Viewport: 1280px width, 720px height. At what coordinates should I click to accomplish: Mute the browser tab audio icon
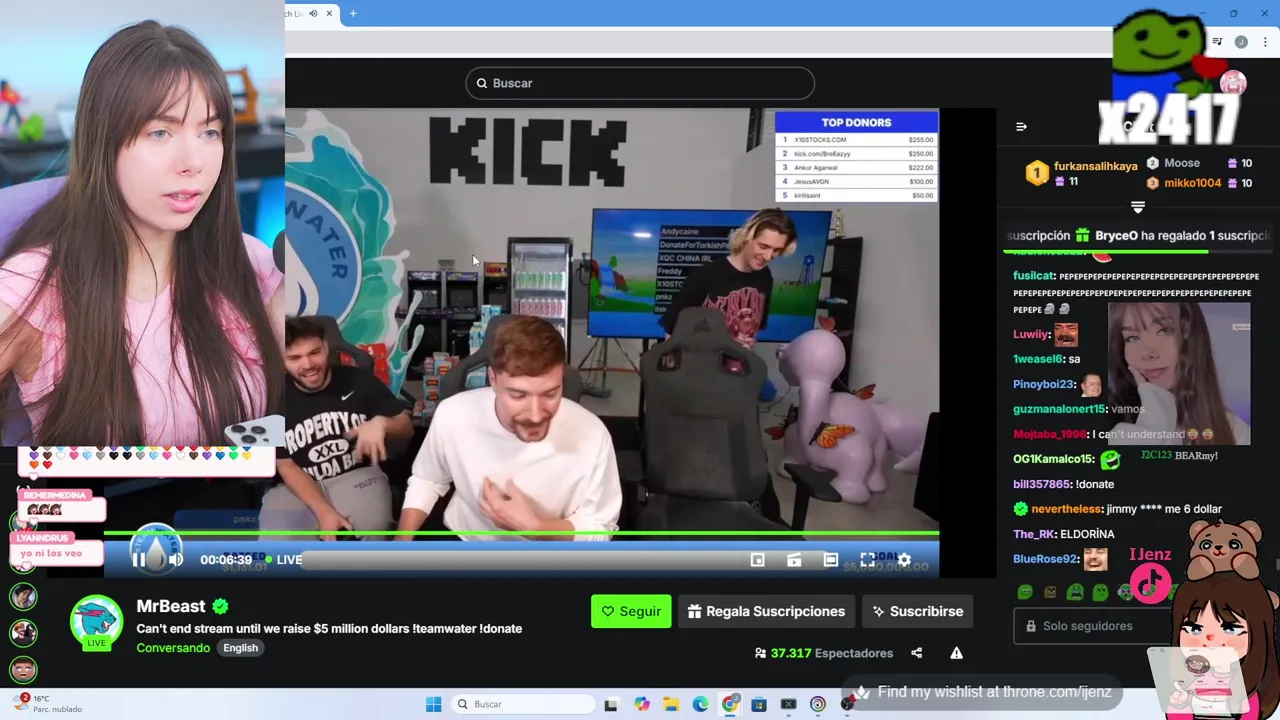313,13
